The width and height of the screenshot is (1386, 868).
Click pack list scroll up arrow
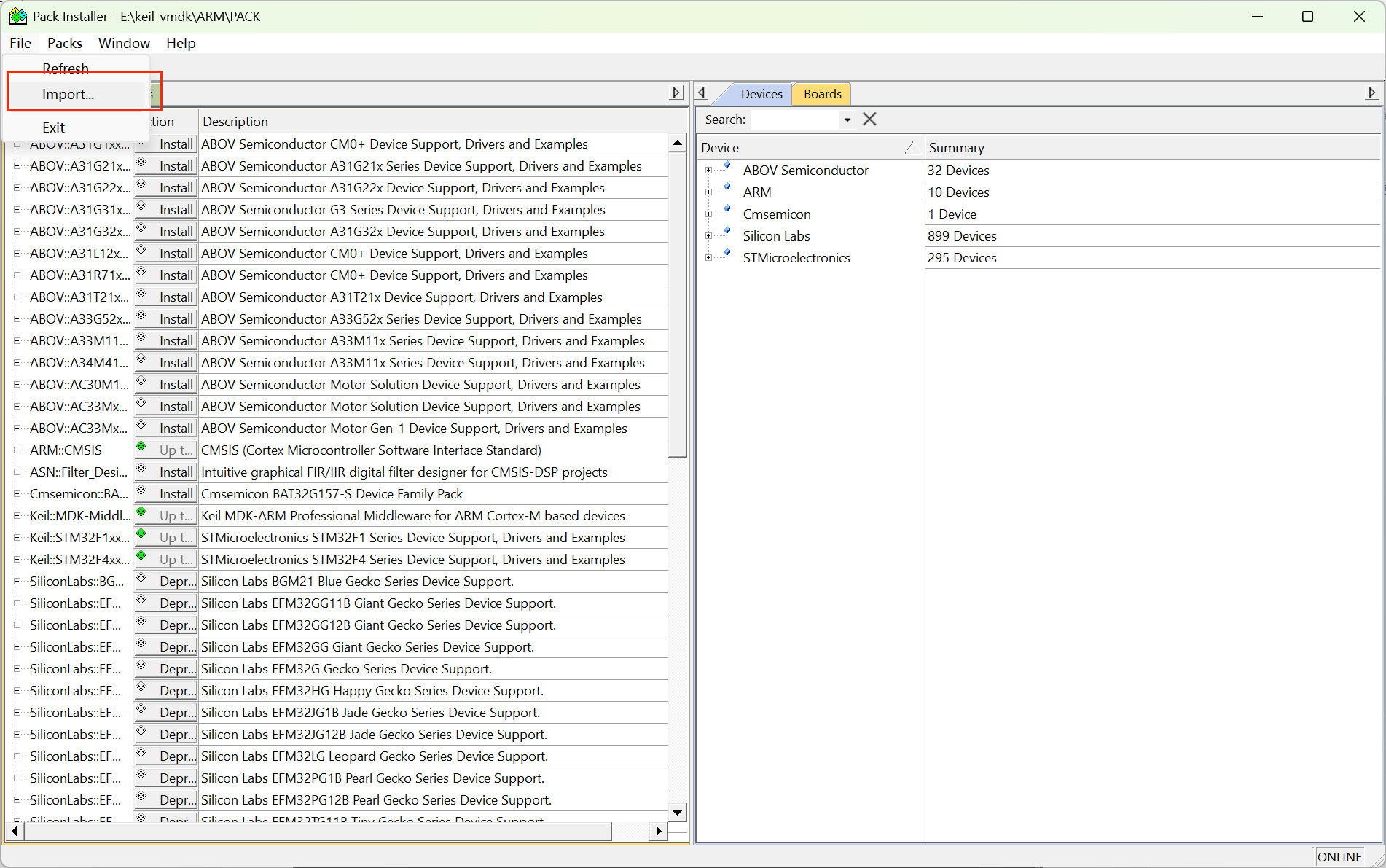678,144
